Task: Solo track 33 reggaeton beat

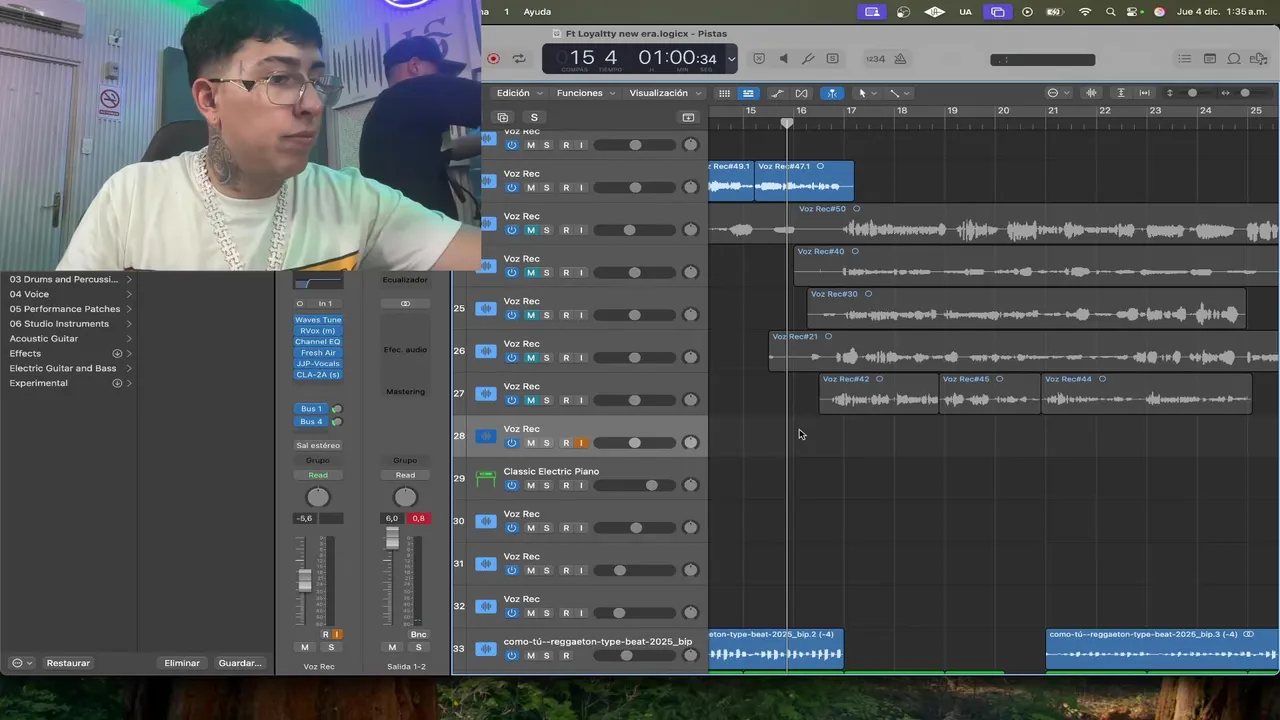Action: (546, 656)
